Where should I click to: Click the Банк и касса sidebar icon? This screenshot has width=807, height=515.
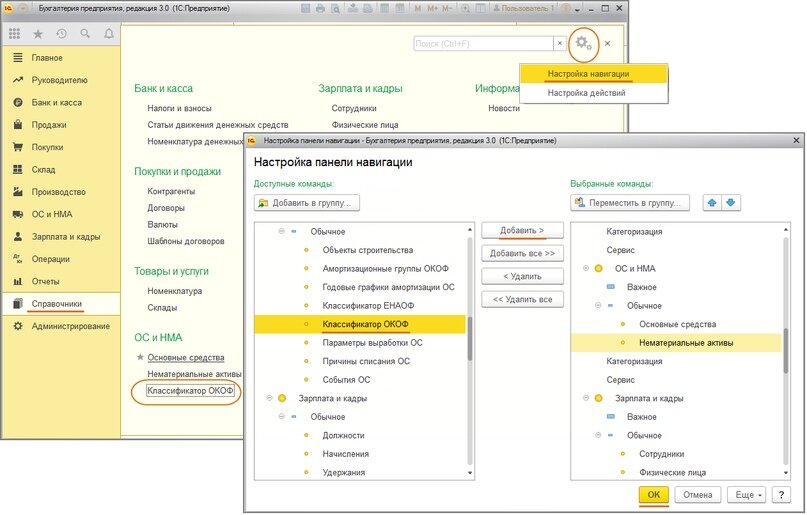click(x=17, y=102)
